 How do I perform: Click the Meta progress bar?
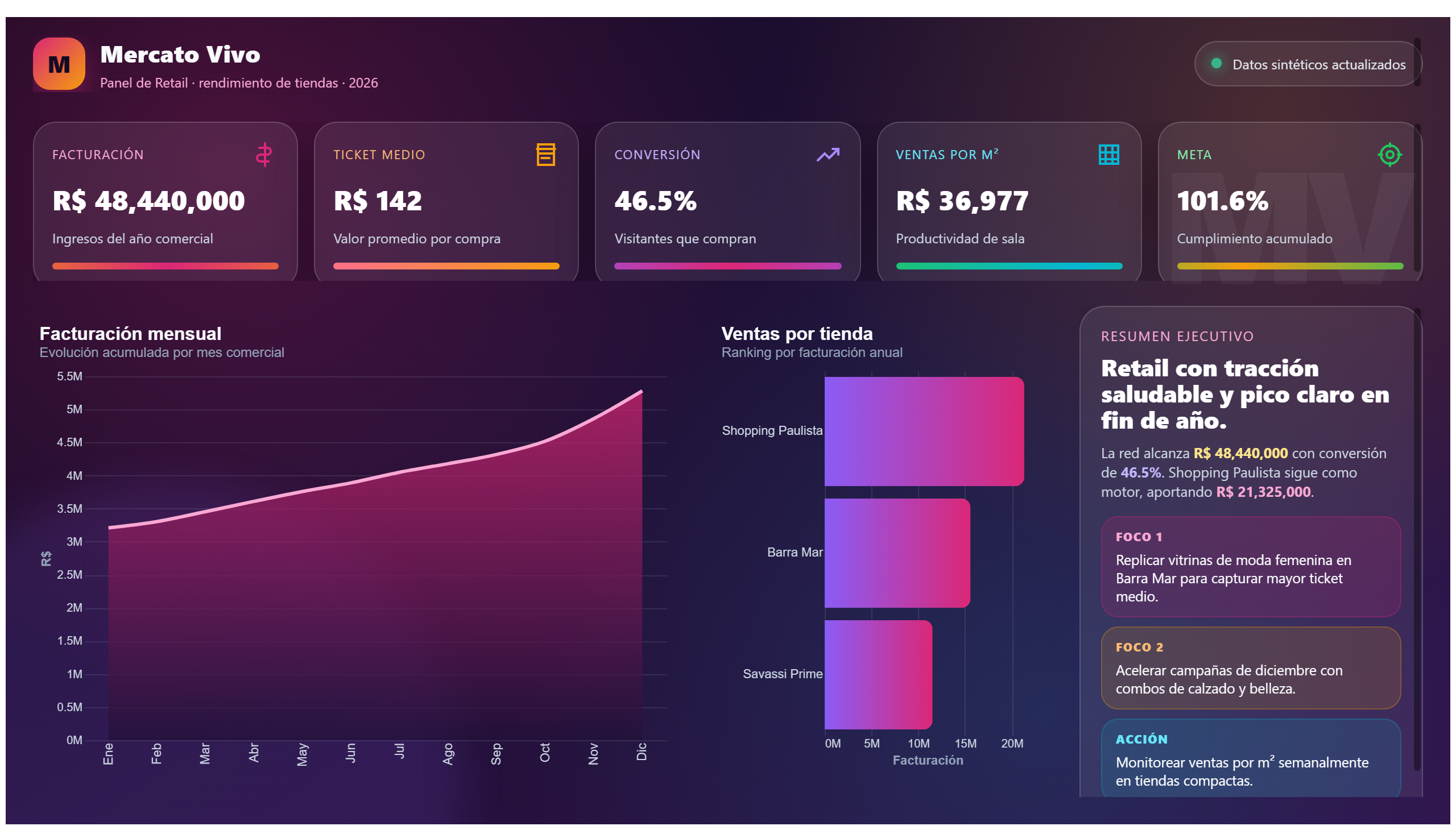1289,266
